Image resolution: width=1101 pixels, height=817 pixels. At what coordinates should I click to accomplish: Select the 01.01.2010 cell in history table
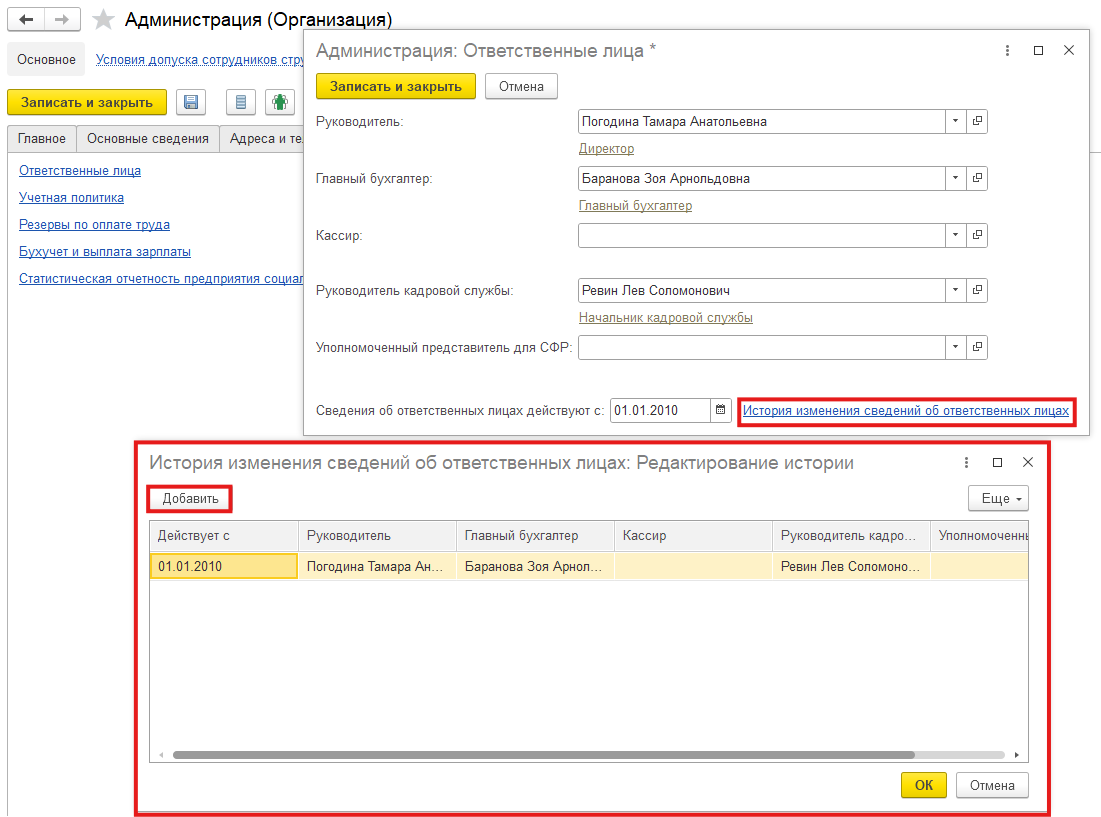click(224, 566)
